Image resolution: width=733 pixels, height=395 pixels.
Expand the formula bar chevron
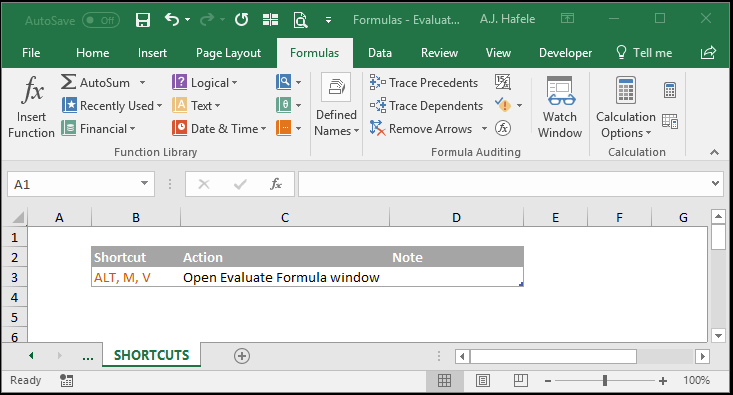tap(715, 184)
